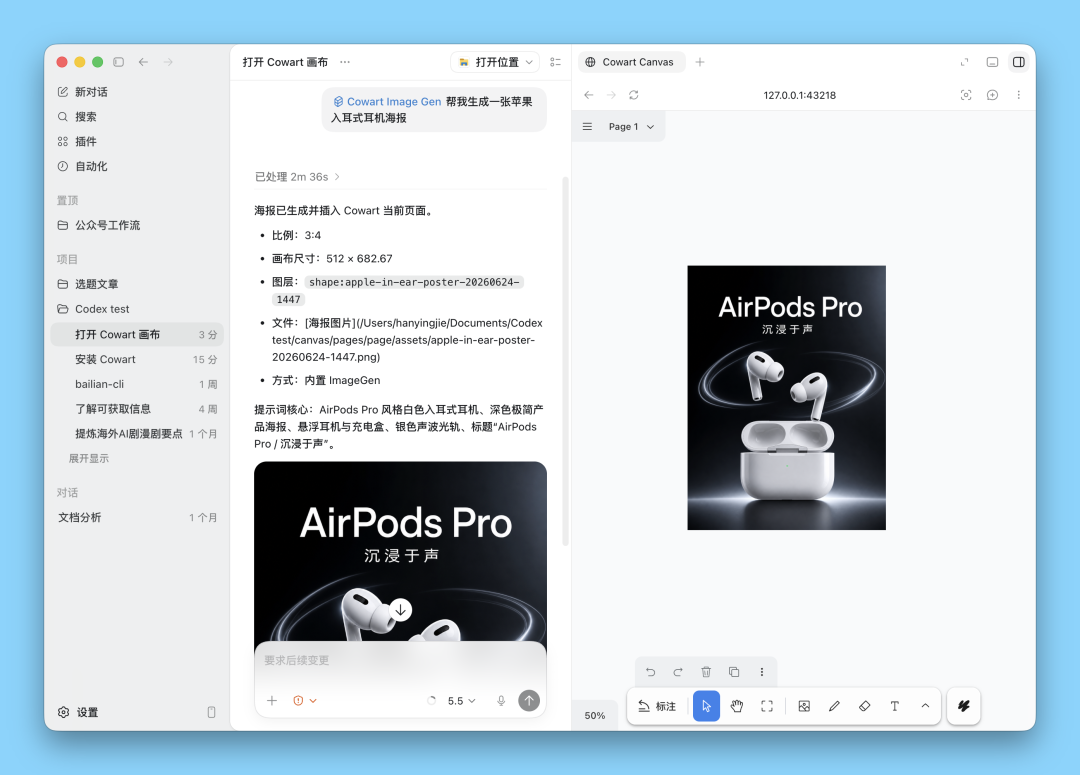Choose the Select arrow tool
The image size is (1080, 775).
pyautogui.click(x=706, y=706)
